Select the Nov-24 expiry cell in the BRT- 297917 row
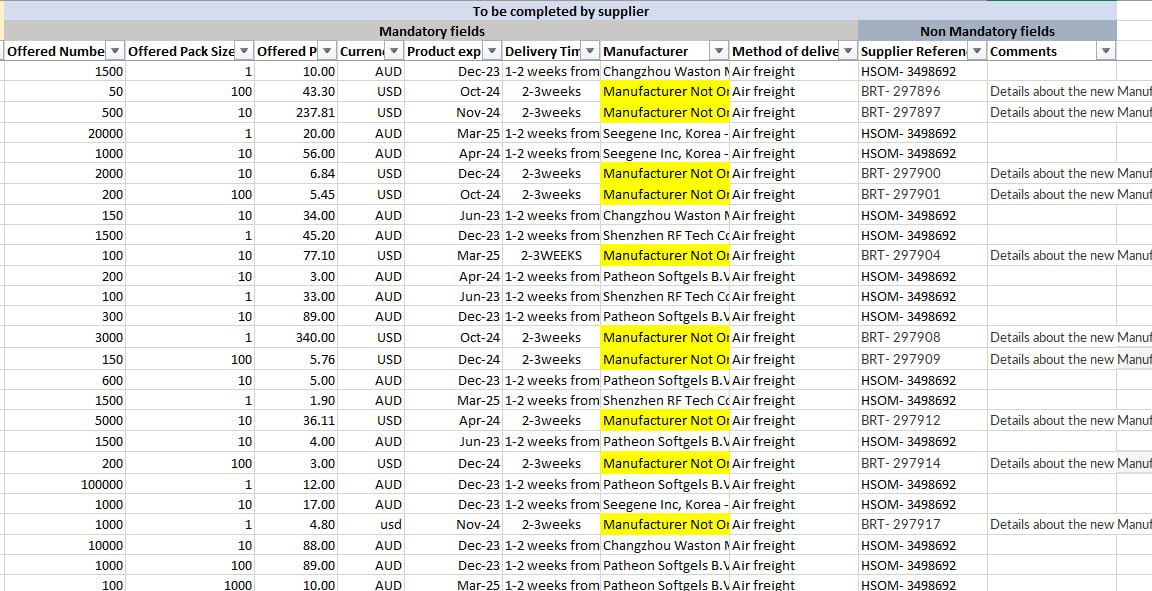1152x591 pixels. click(453, 525)
